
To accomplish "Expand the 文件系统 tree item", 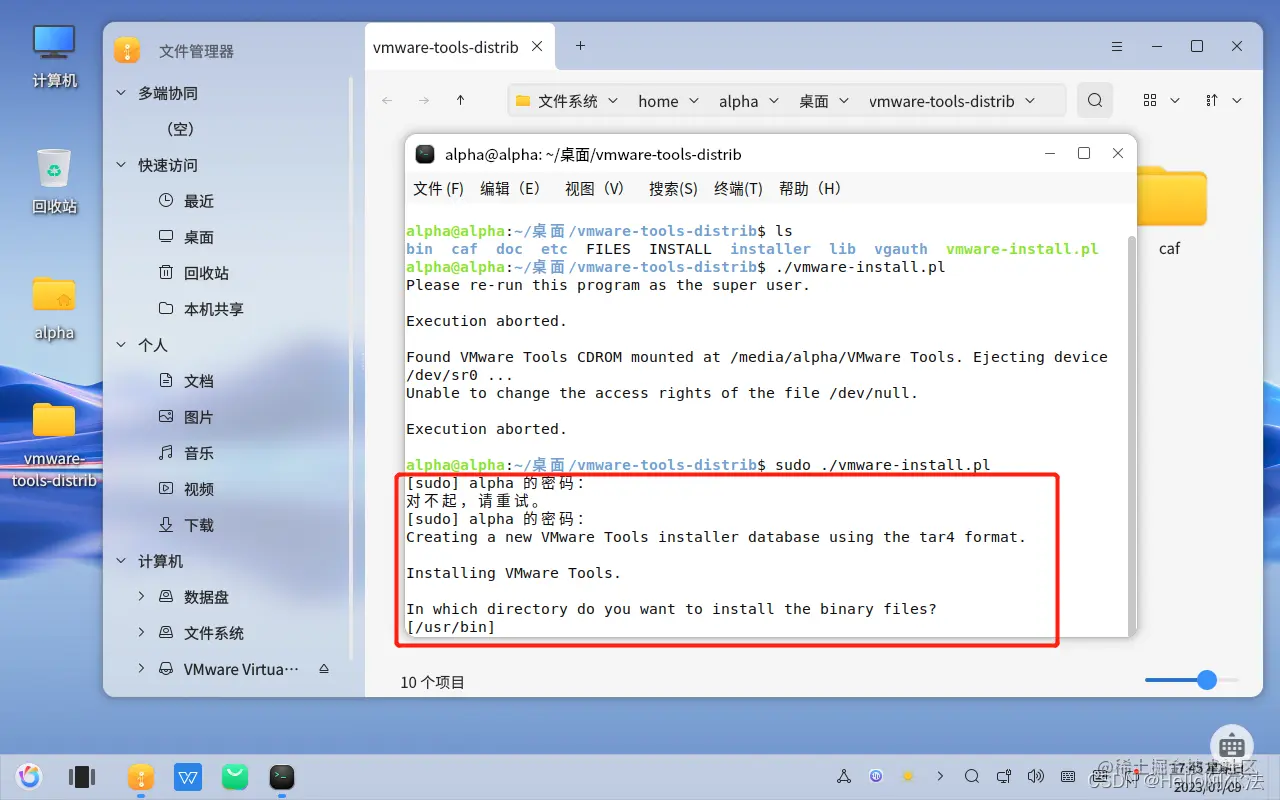I will click(141, 632).
